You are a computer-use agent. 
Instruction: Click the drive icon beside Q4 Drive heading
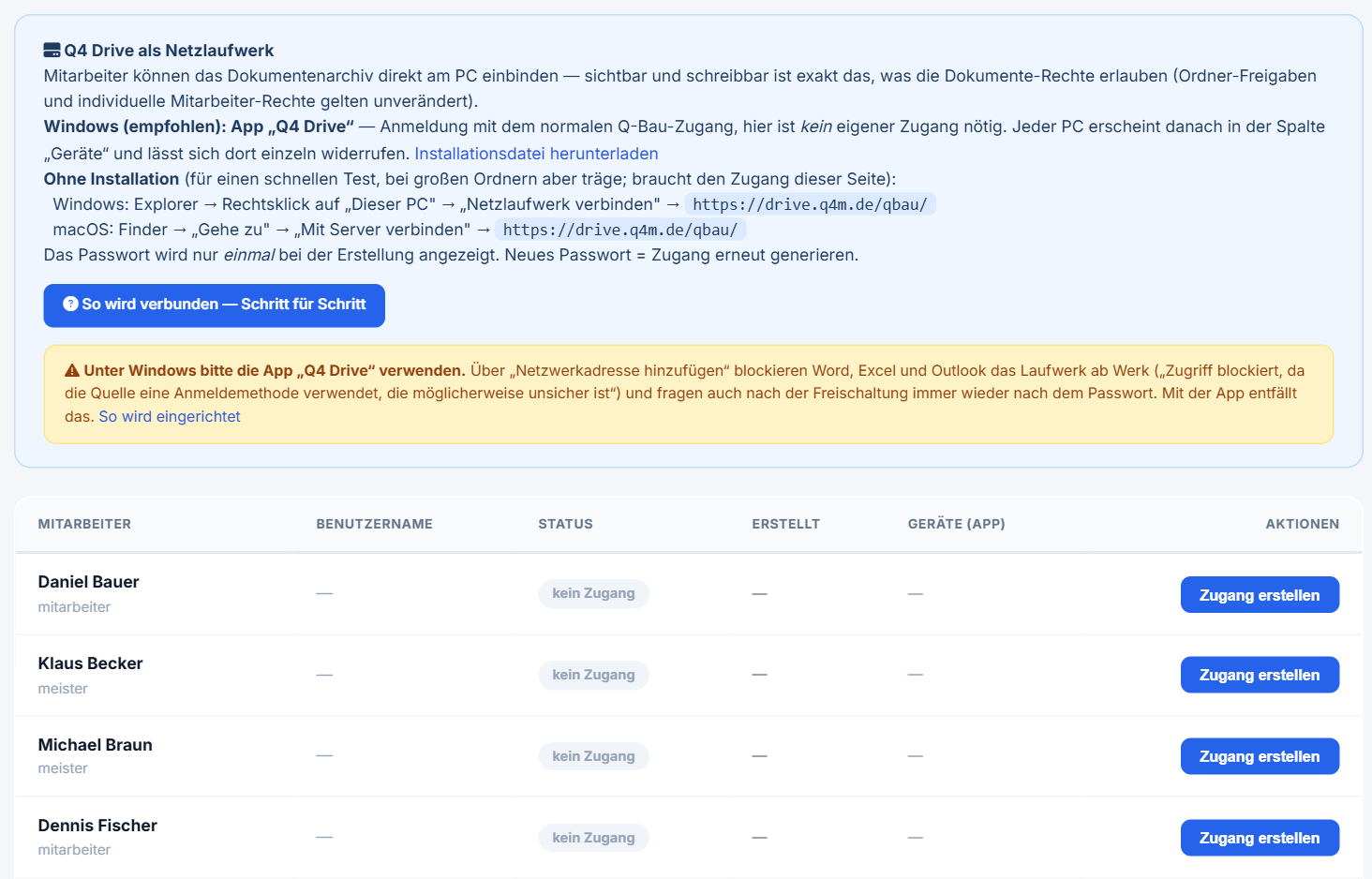click(52, 51)
